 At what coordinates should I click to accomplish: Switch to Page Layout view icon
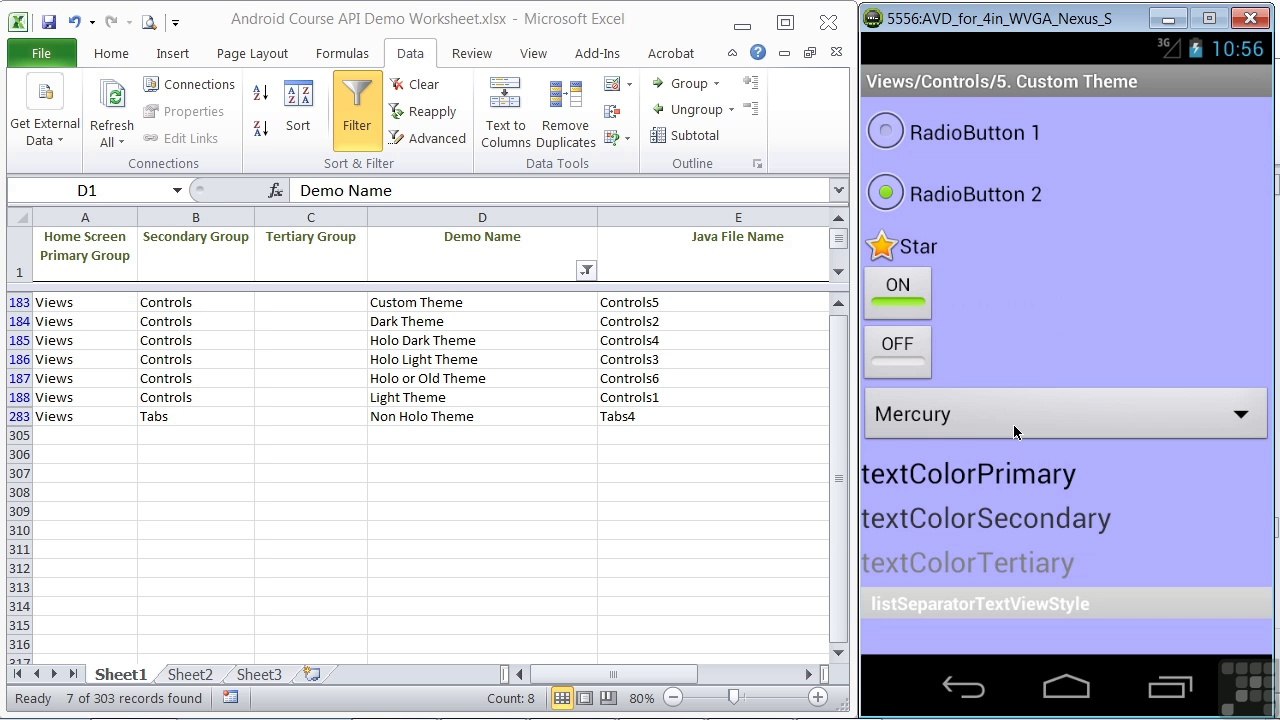[584, 698]
